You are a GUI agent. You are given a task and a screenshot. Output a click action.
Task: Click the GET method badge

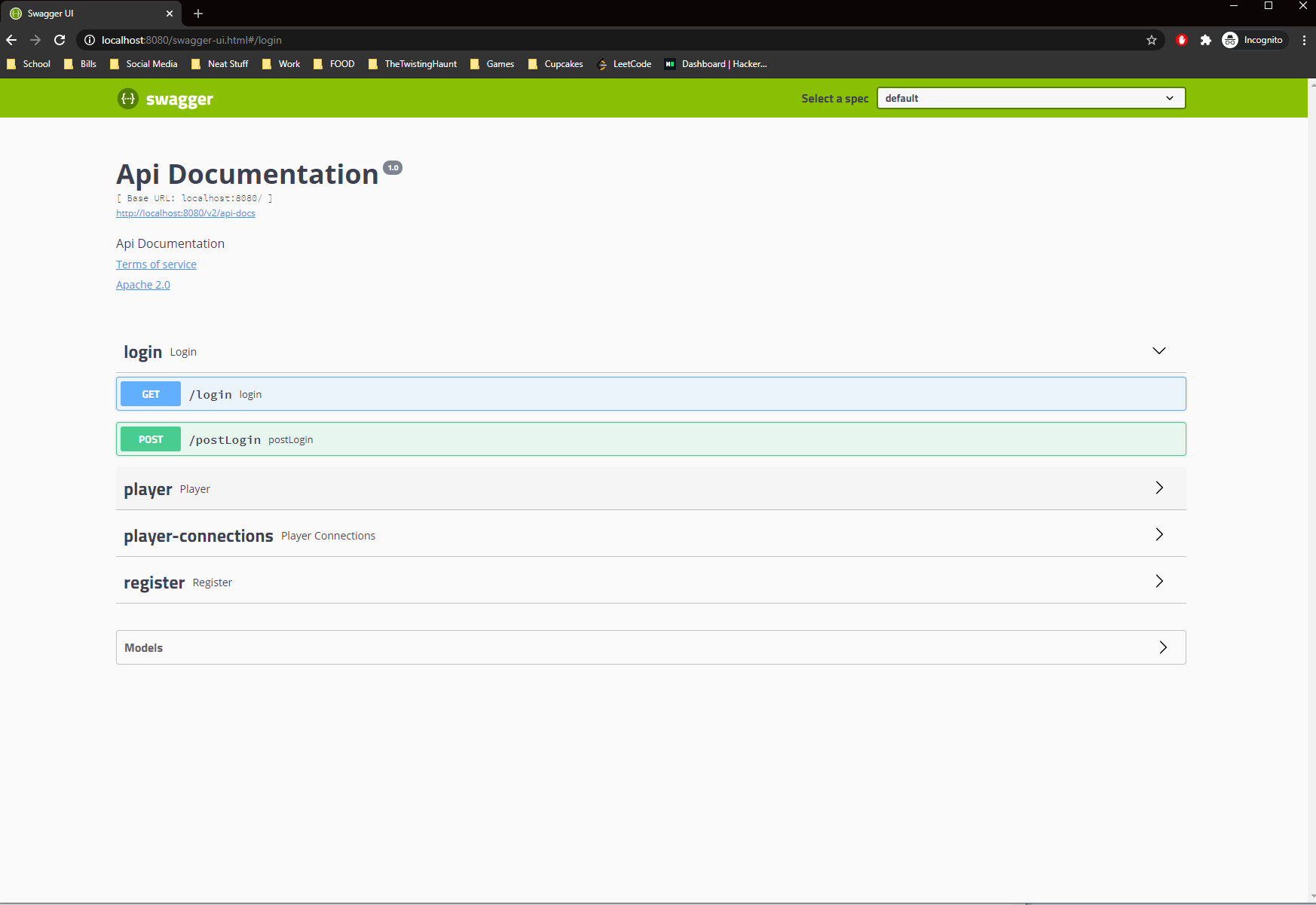[x=151, y=394]
